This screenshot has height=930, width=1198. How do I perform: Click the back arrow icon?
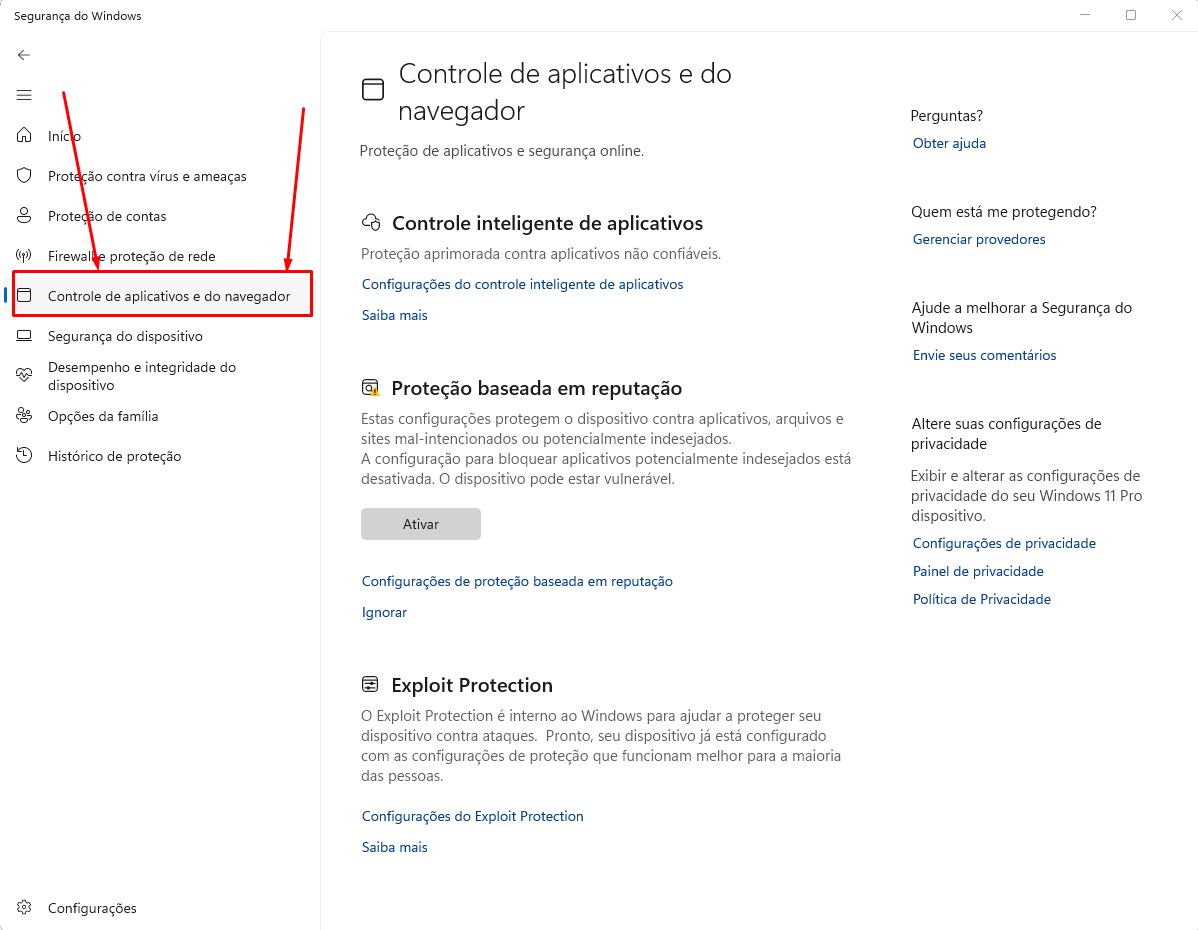pyautogui.click(x=24, y=55)
